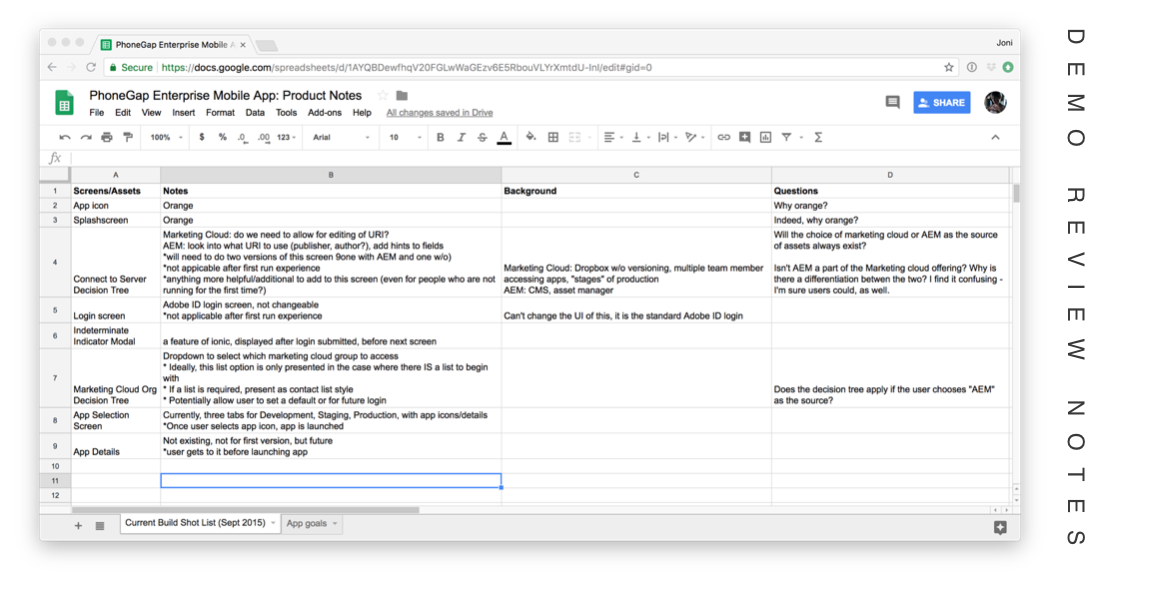Screen dimensions: 1150x612
Task: Switch to App goals sheet tab
Action: tap(307, 524)
